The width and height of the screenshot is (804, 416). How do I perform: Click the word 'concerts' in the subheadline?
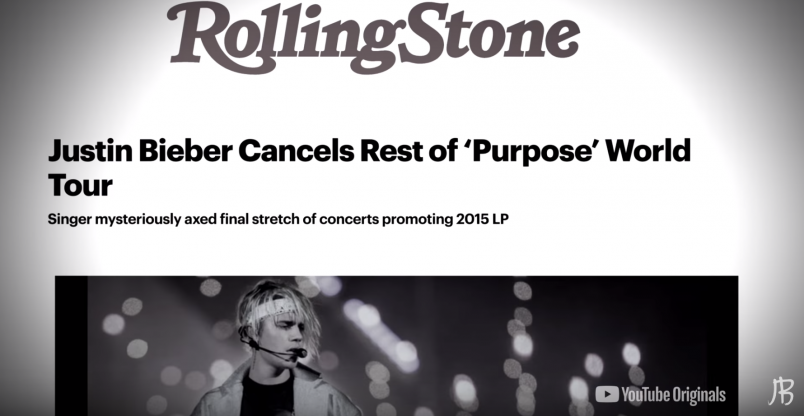pyautogui.click(x=349, y=220)
